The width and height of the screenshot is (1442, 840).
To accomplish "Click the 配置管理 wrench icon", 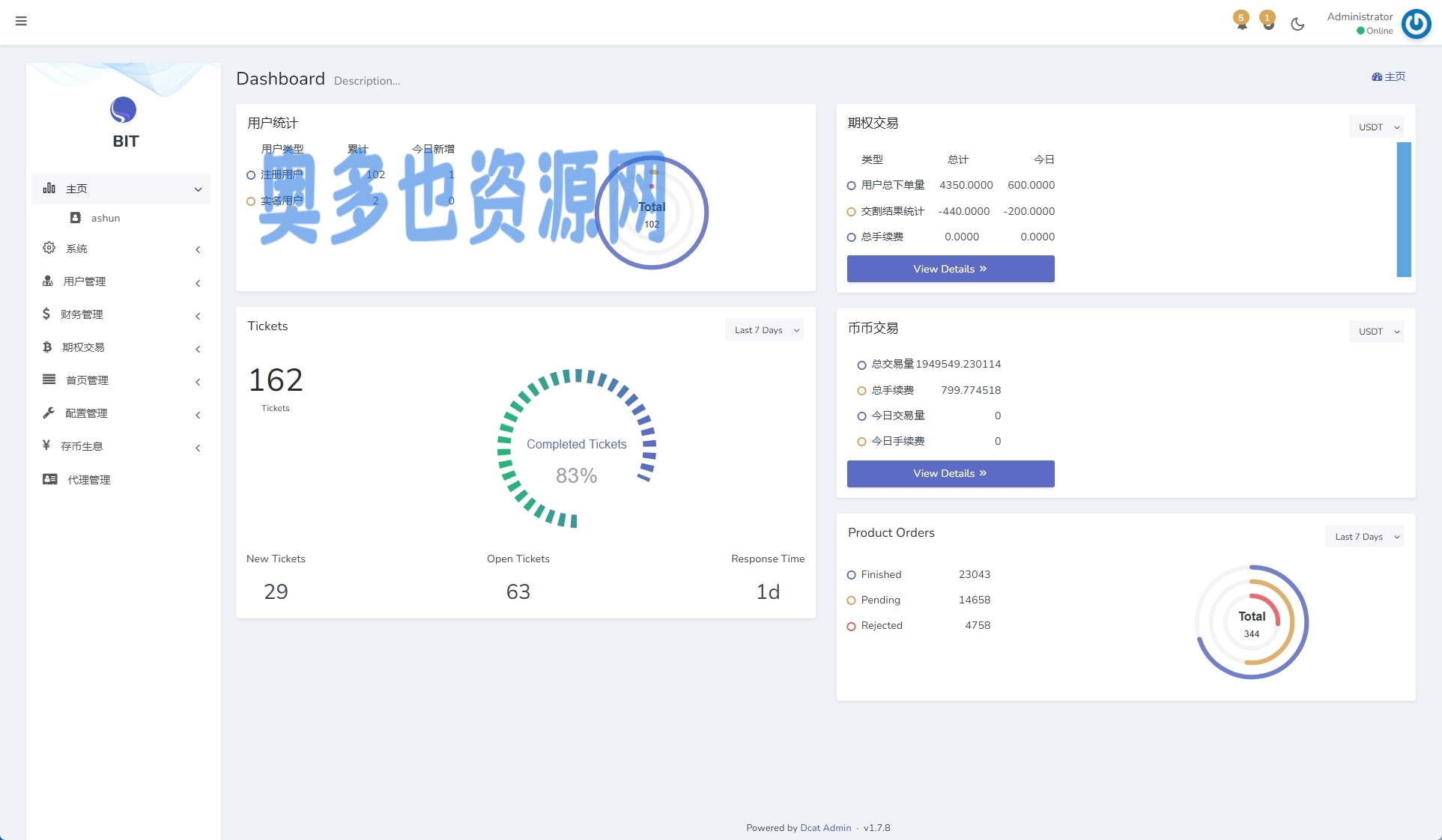I will tap(49, 413).
